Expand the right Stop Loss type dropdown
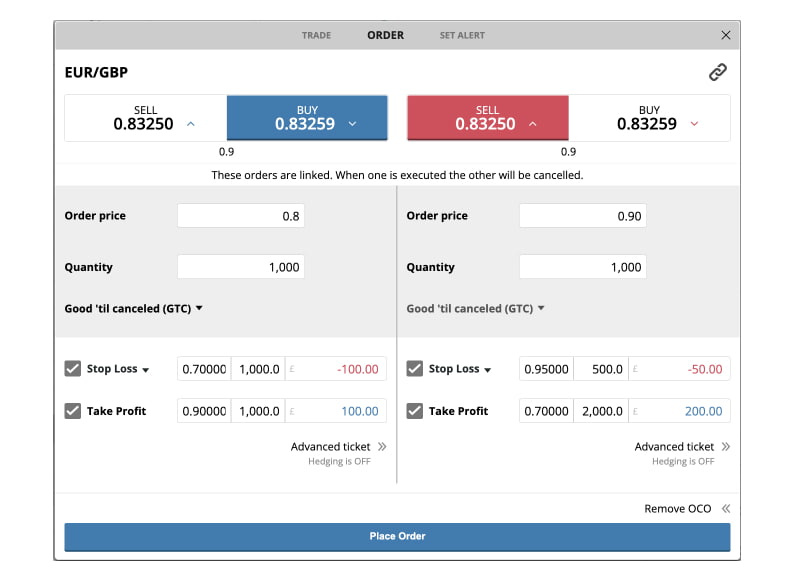The width and height of the screenshot is (792, 582). coord(488,370)
